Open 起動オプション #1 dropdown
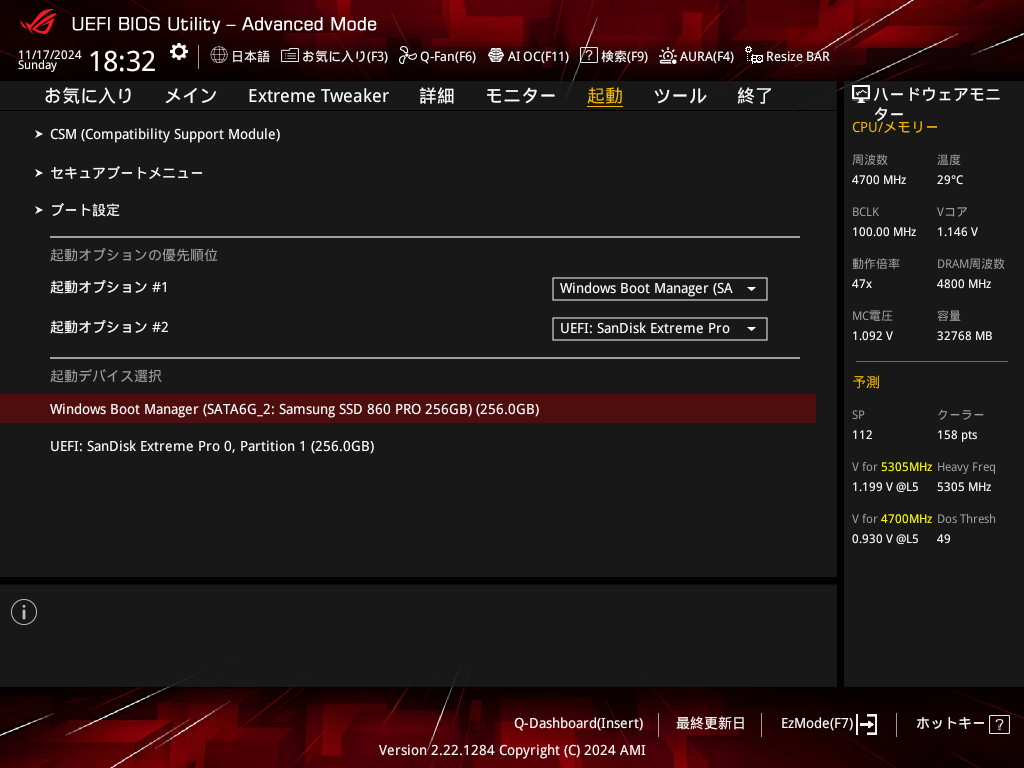The height and width of the screenshot is (768, 1024). point(659,289)
